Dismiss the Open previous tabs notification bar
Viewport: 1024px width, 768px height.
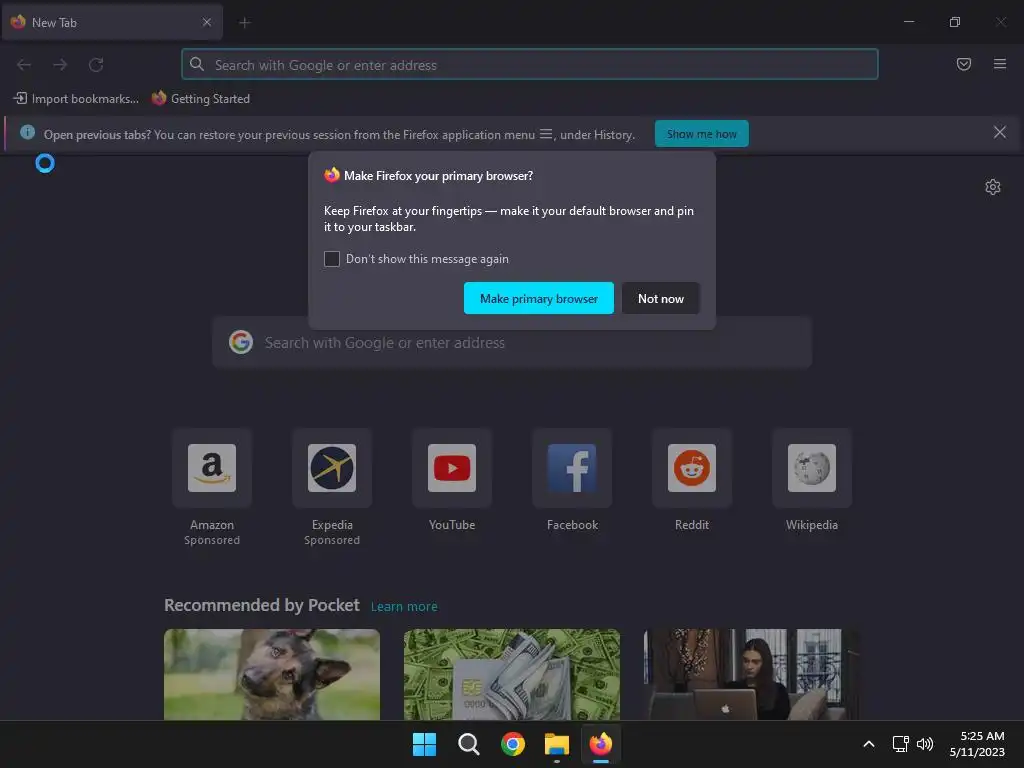pyautogui.click(x=999, y=133)
